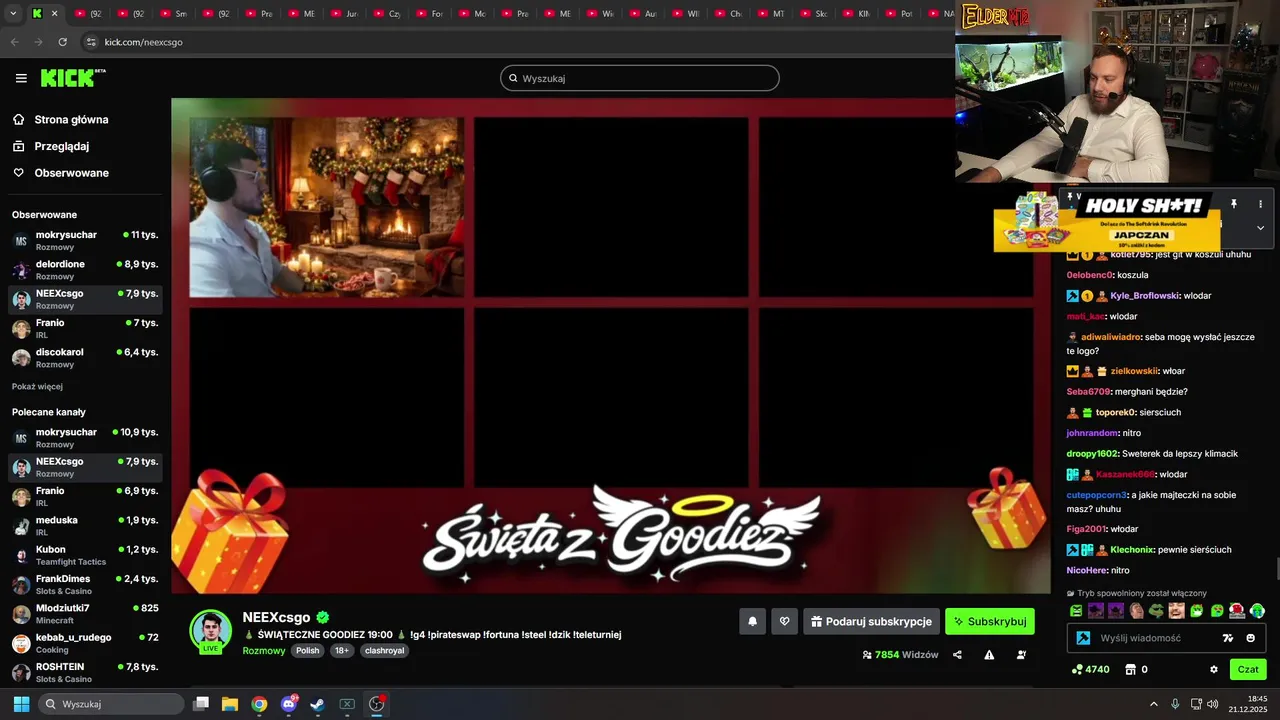The image size is (1280, 720).
Task: Open File Explorer from taskbar
Action: (230, 704)
